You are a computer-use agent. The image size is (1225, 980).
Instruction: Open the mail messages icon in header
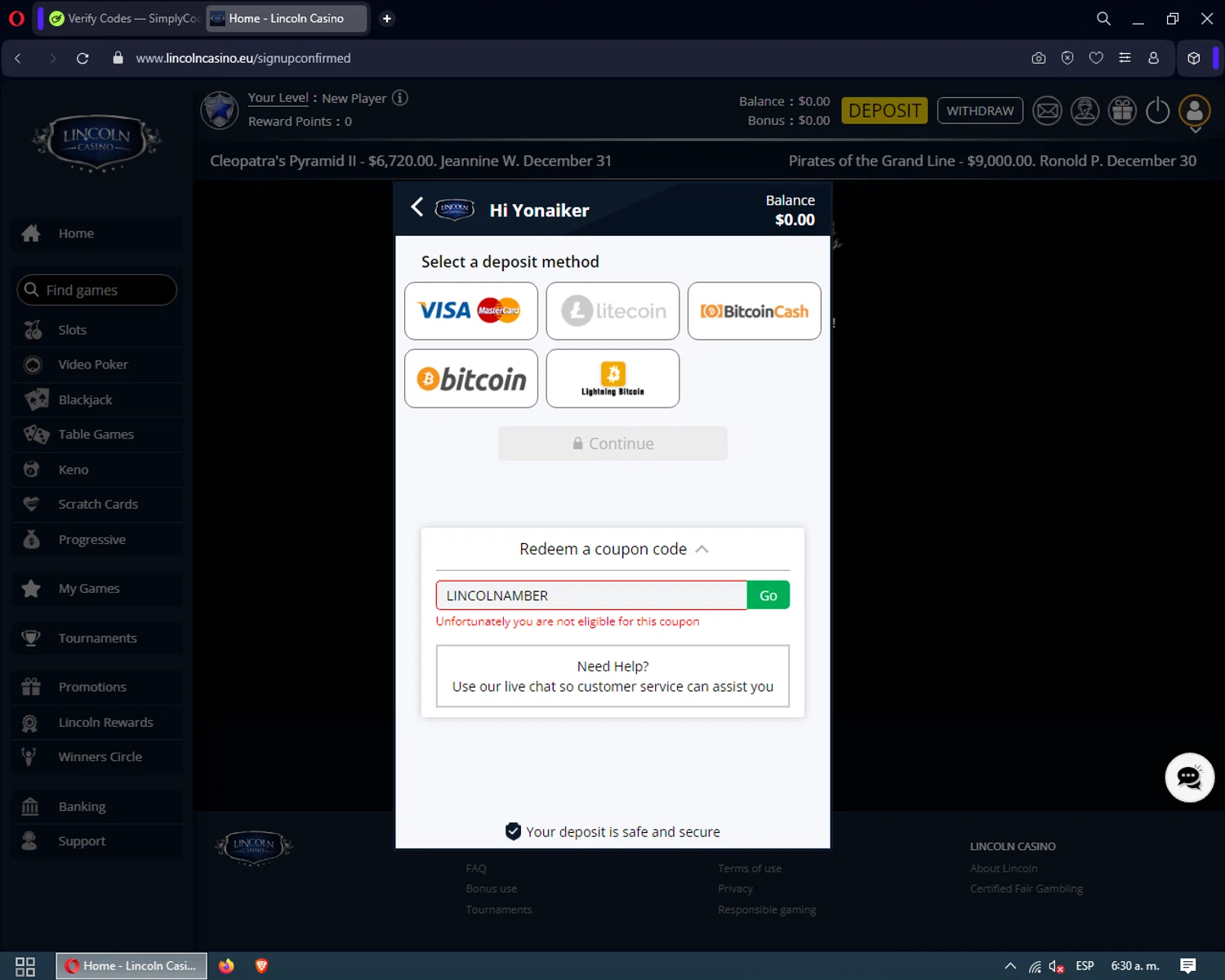coord(1047,110)
